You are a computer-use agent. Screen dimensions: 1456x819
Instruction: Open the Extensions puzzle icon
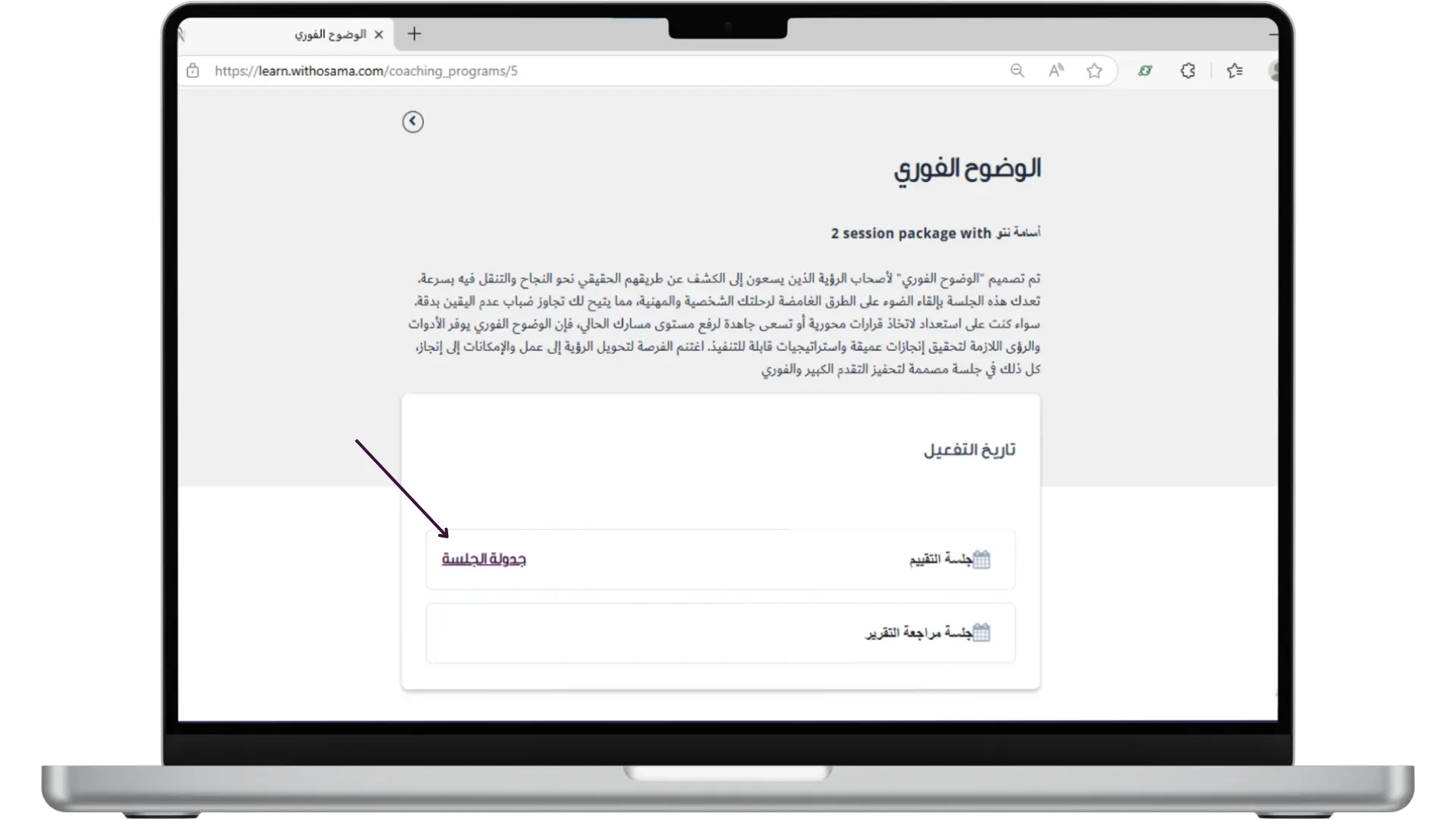pyautogui.click(x=1188, y=71)
